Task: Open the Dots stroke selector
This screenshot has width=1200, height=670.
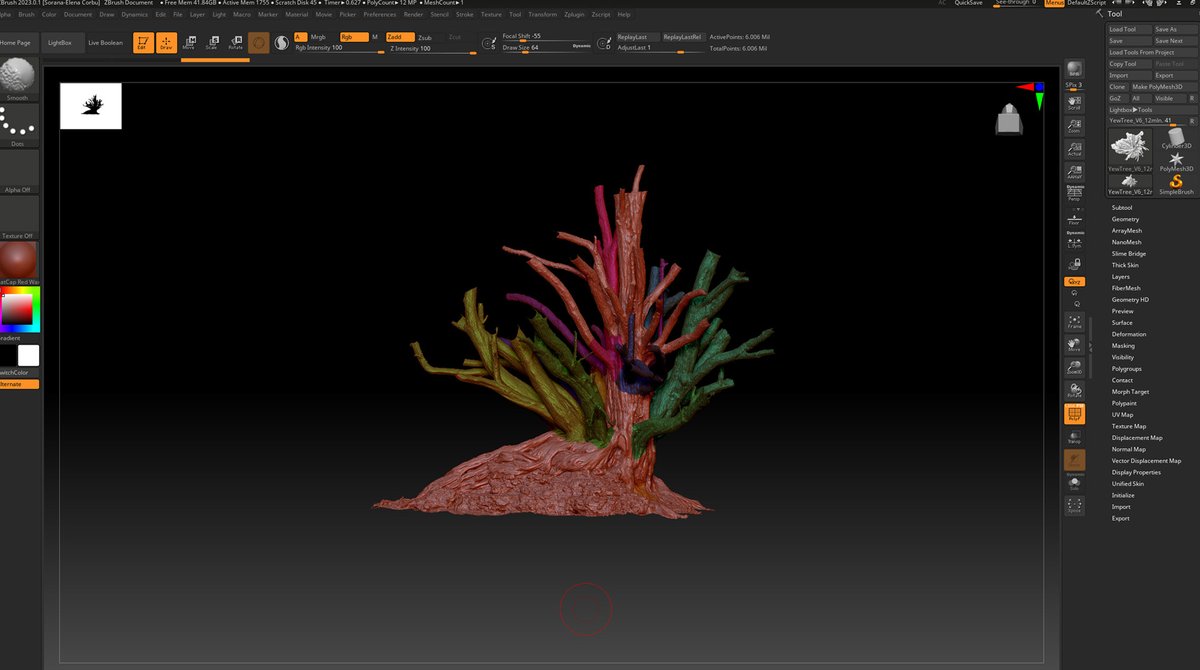Action: pos(17,124)
